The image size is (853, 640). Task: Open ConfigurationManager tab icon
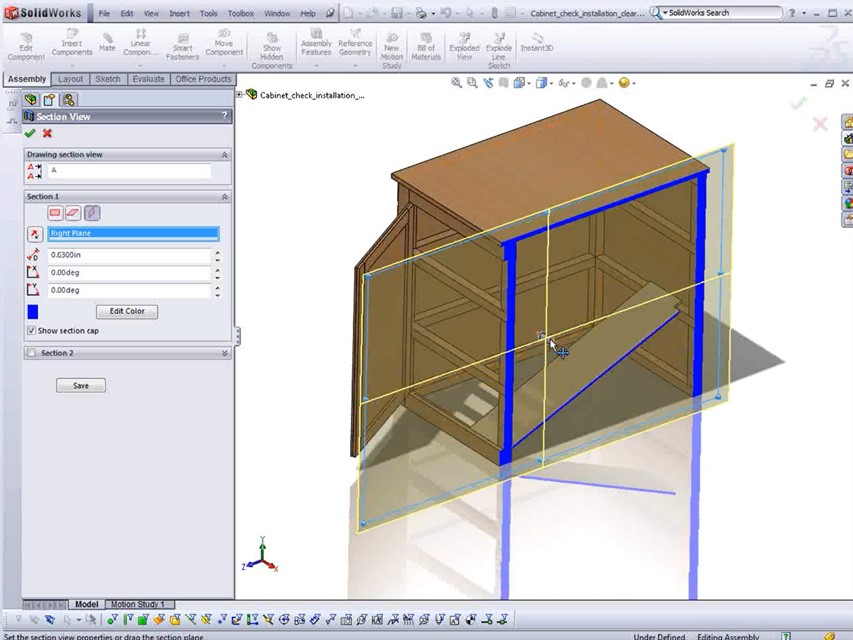click(x=68, y=100)
